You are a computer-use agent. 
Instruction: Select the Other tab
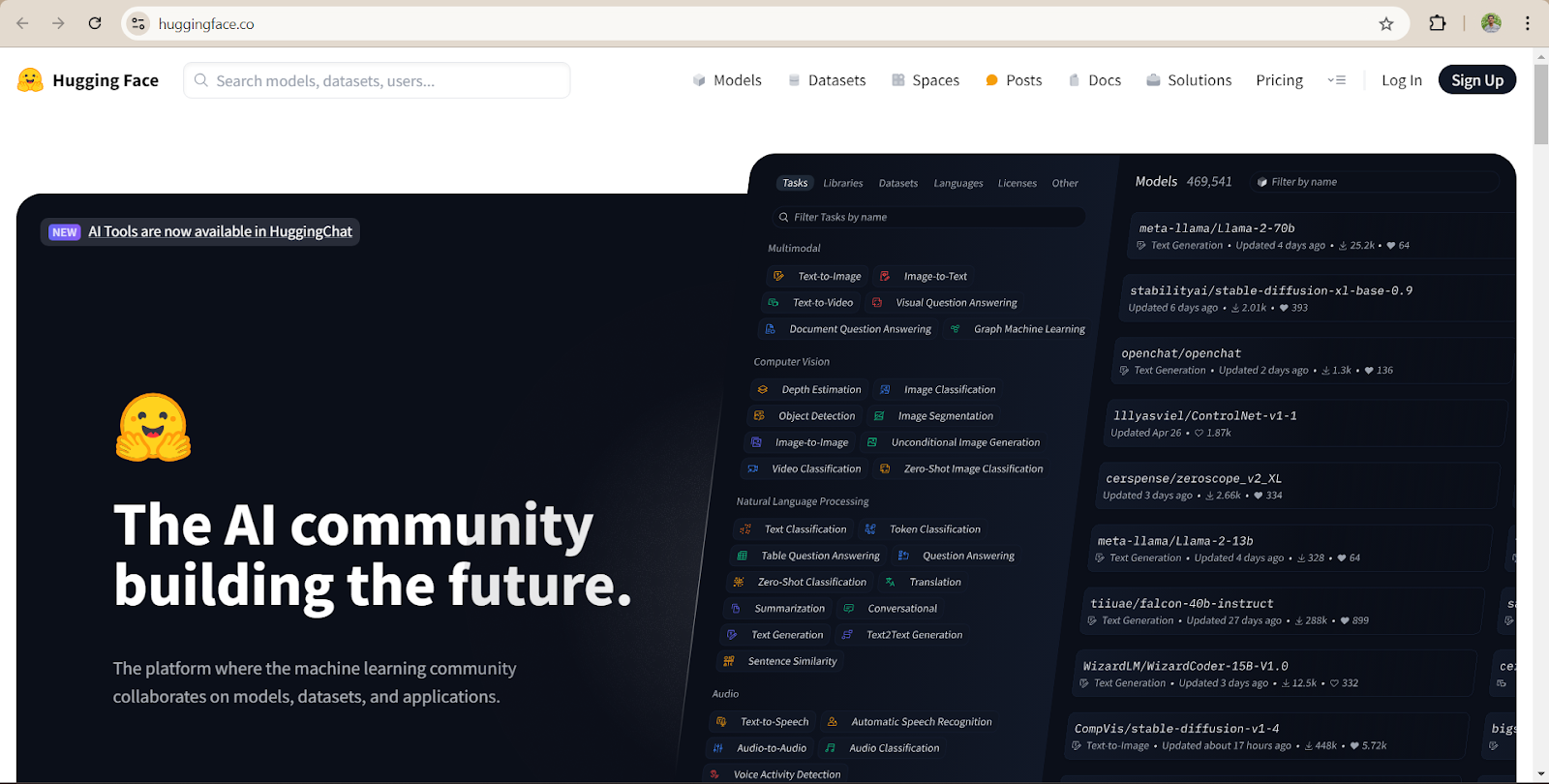point(1065,183)
